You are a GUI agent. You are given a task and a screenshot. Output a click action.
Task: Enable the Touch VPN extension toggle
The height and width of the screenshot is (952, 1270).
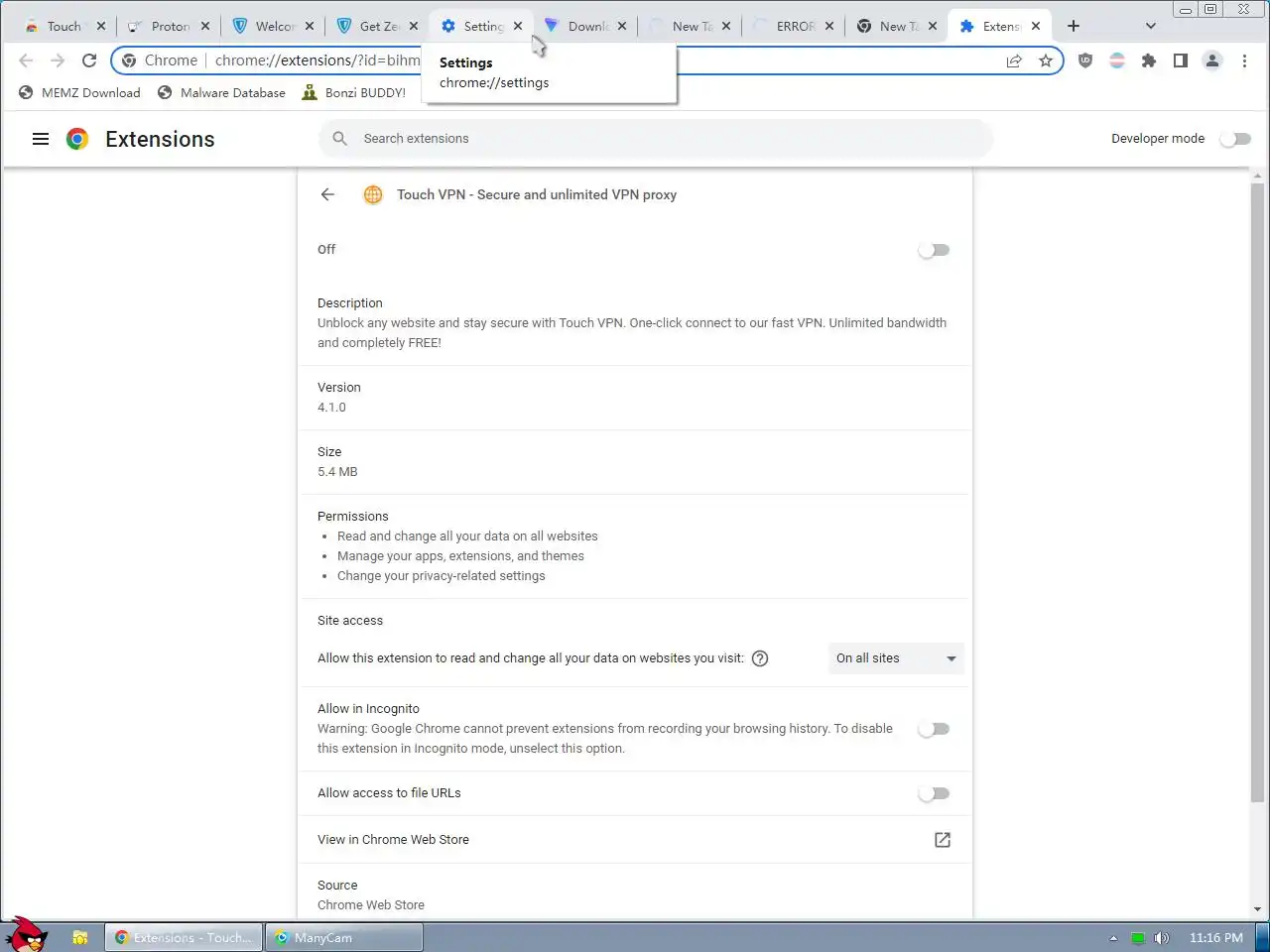934,250
